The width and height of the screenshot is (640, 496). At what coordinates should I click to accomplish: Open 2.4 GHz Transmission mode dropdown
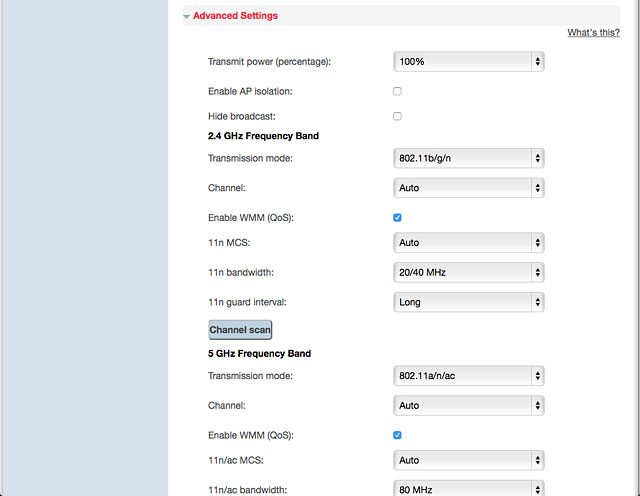tap(469, 158)
